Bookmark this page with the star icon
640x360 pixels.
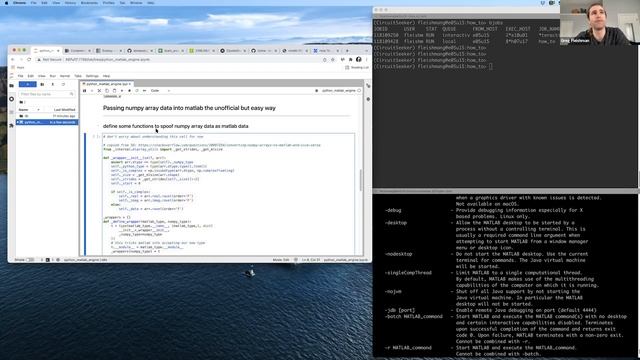pyautogui.click(x=333, y=60)
